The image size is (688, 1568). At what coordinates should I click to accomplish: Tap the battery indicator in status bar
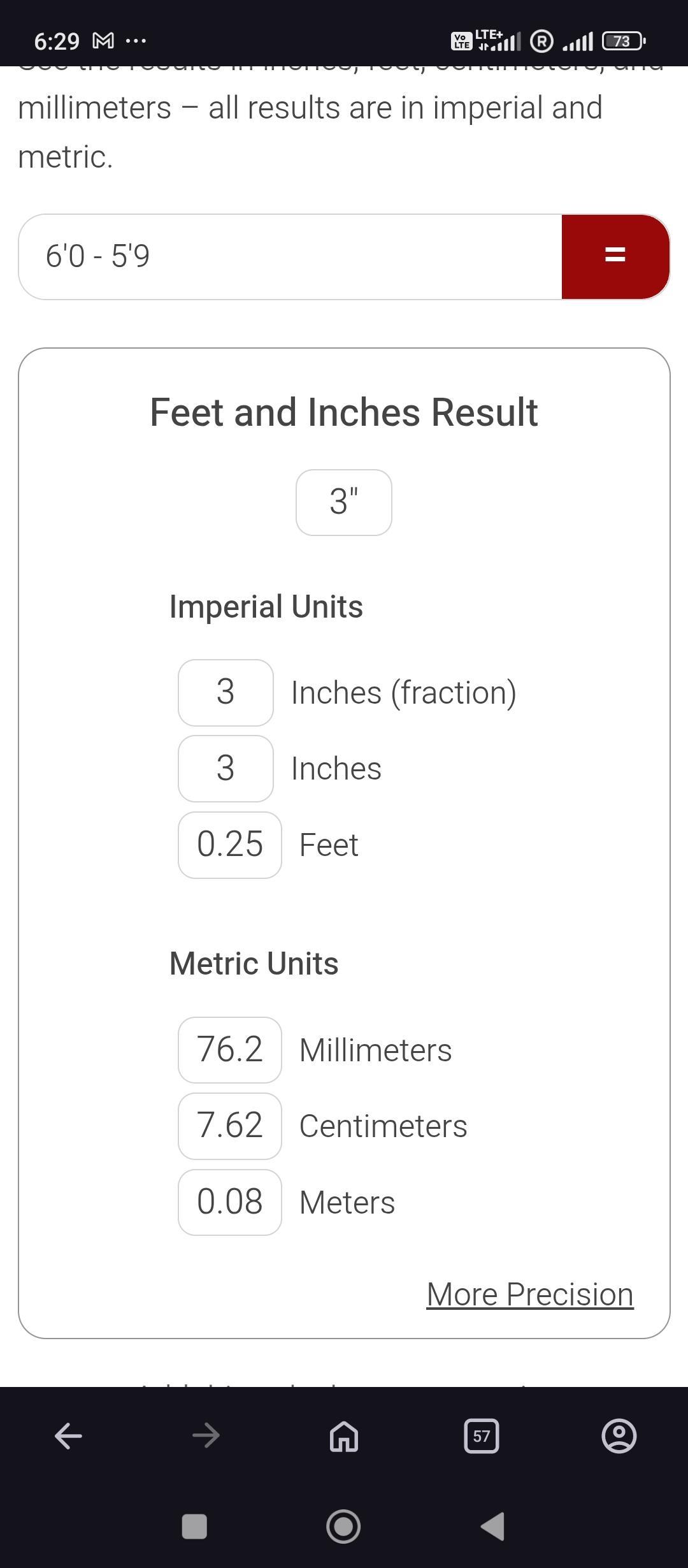pyautogui.click(x=624, y=42)
